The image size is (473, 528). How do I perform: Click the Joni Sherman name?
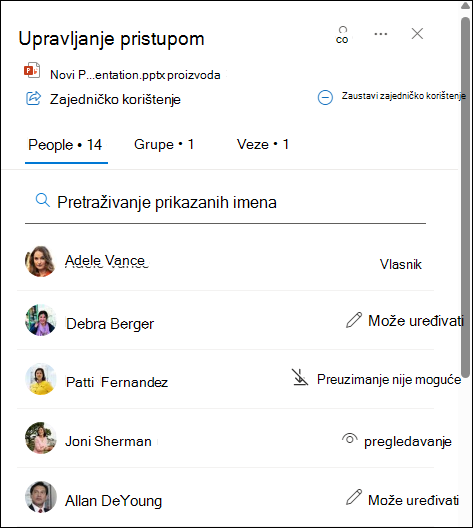click(x=108, y=441)
